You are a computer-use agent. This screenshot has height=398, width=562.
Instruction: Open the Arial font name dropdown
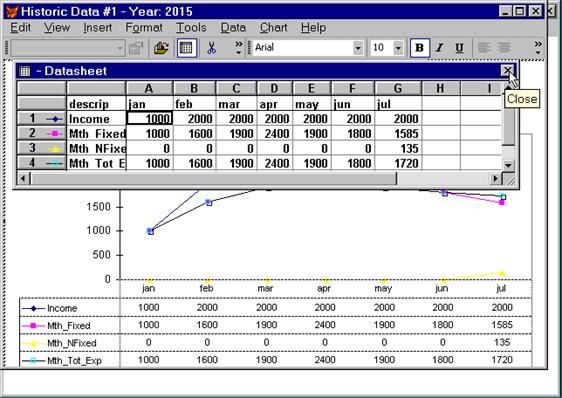pos(358,48)
